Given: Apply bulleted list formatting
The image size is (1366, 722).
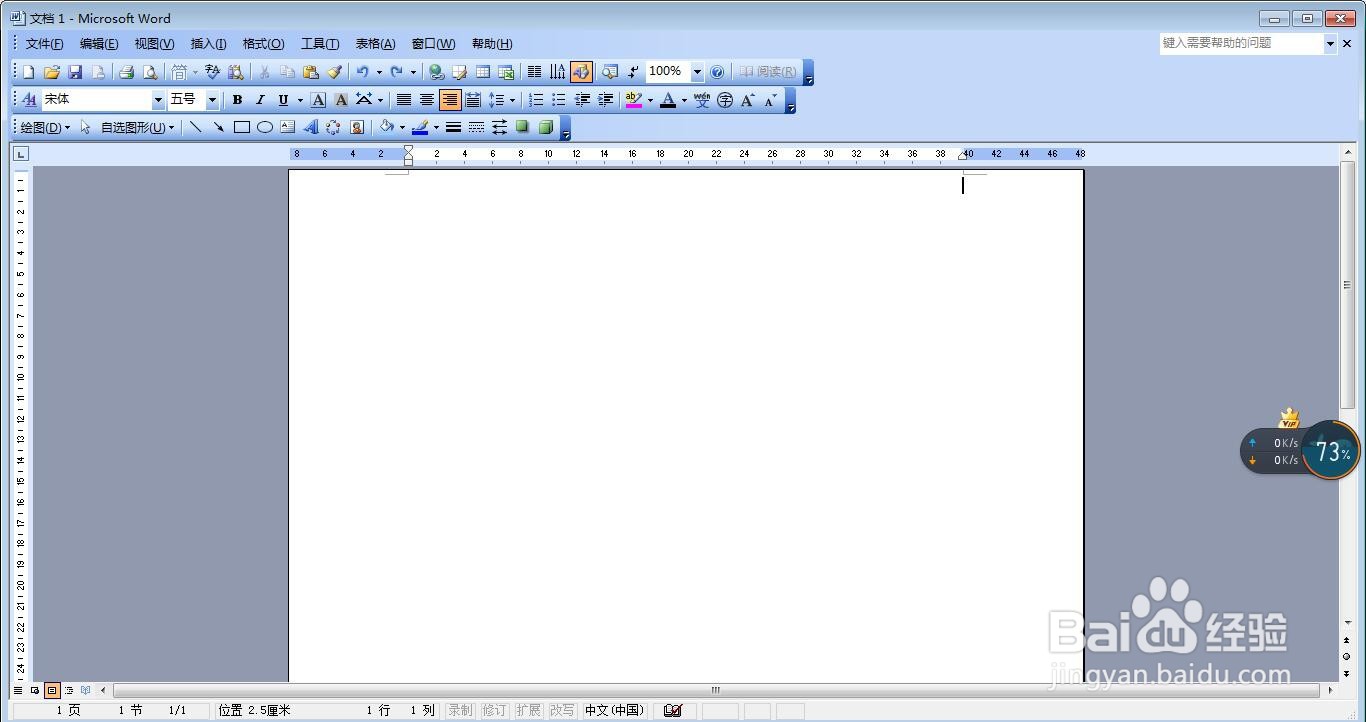Looking at the screenshot, I should tap(558, 100).
